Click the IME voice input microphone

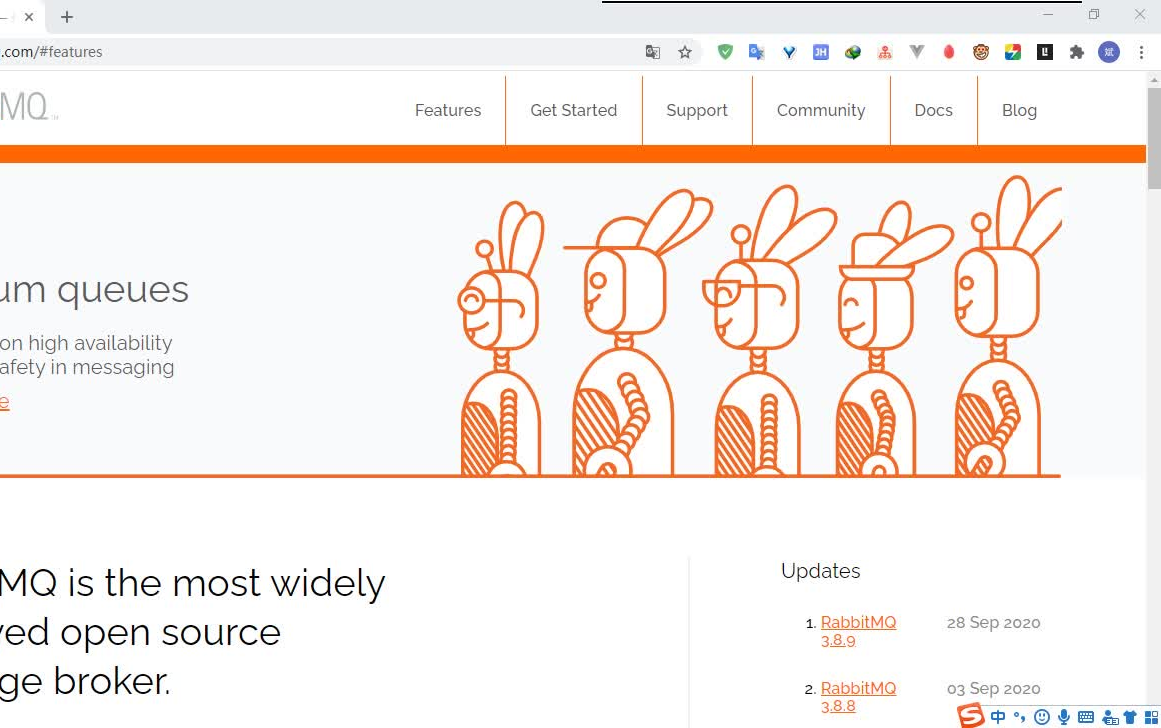pos(1064,717)
